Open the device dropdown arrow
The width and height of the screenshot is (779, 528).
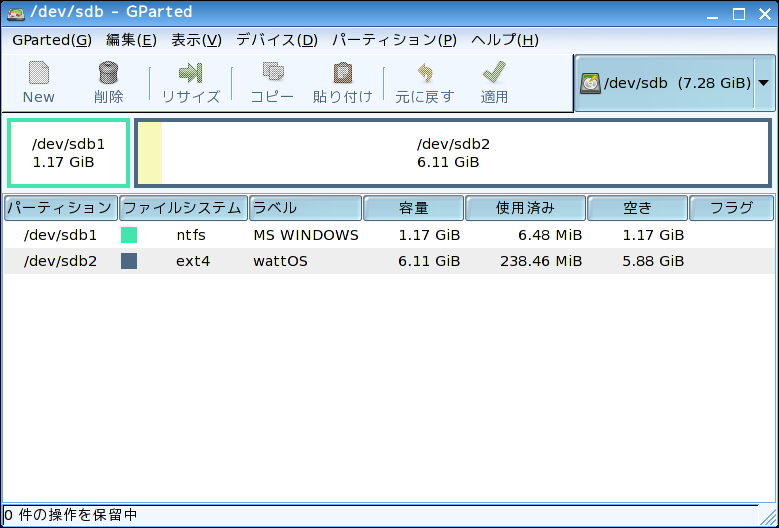[x=764, y=83]
